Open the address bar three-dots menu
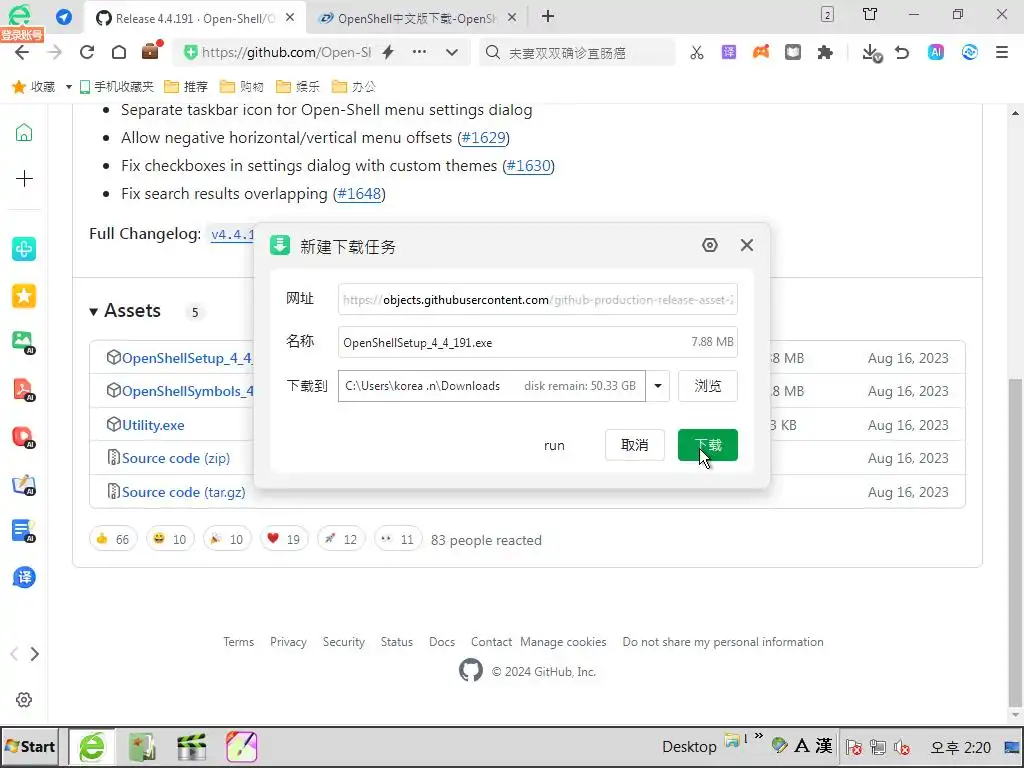The height and width of the screenshot is (768, 1024). (x=419, y=52)
